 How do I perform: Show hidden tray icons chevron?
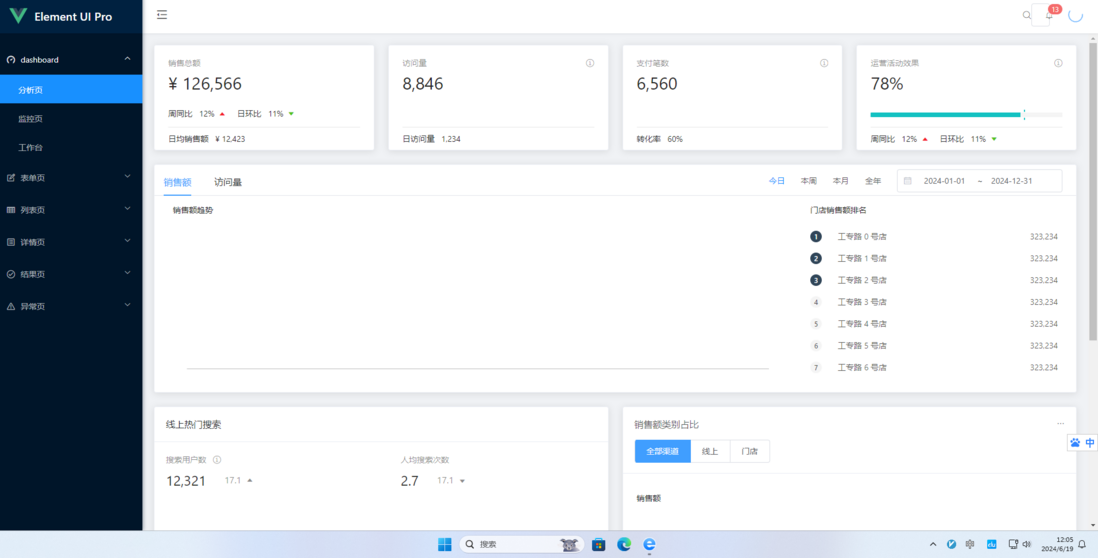point(933,544)
